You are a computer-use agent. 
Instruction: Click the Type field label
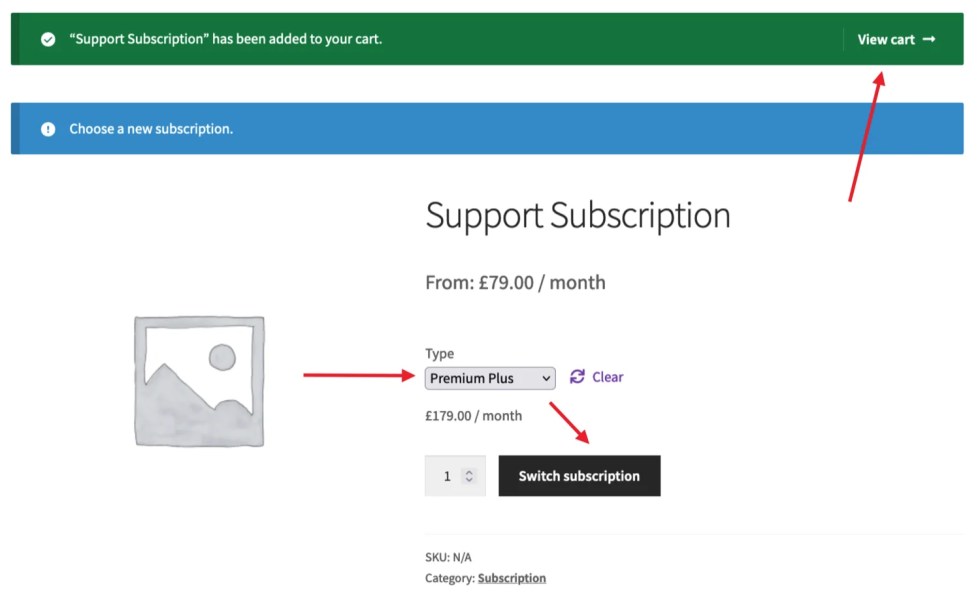point(439,354)
